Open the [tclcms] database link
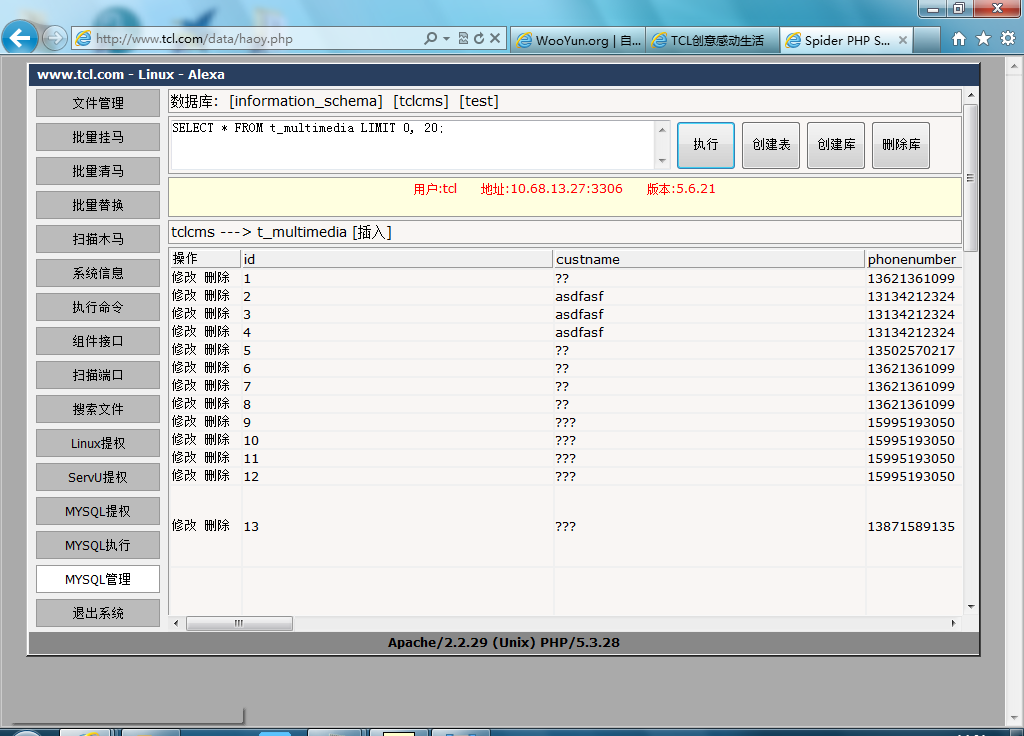The height and width of the screenshot is (736, 1024). (421, 101)
